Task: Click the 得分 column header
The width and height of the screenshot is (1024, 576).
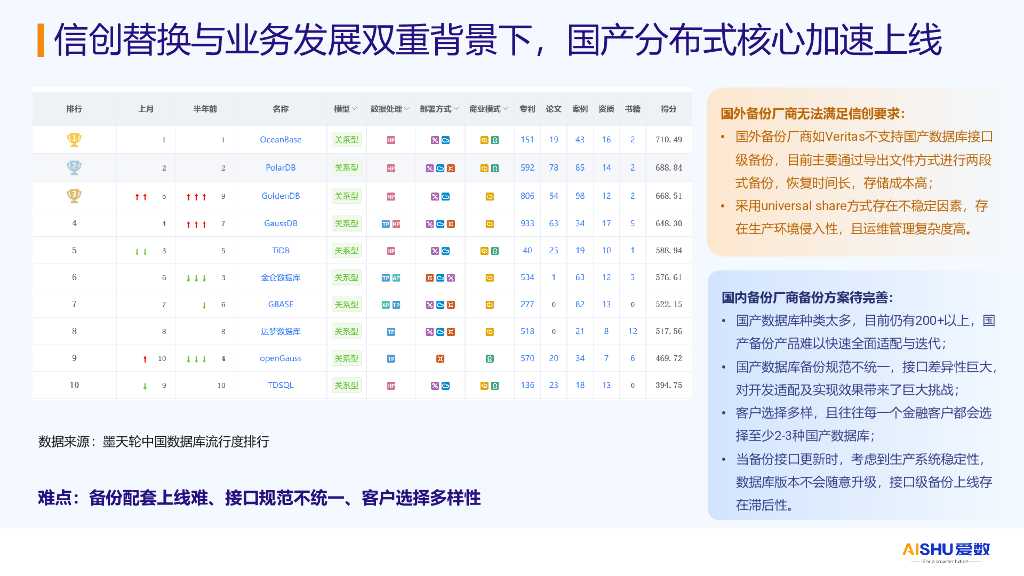Action: [x=668, y=108]
